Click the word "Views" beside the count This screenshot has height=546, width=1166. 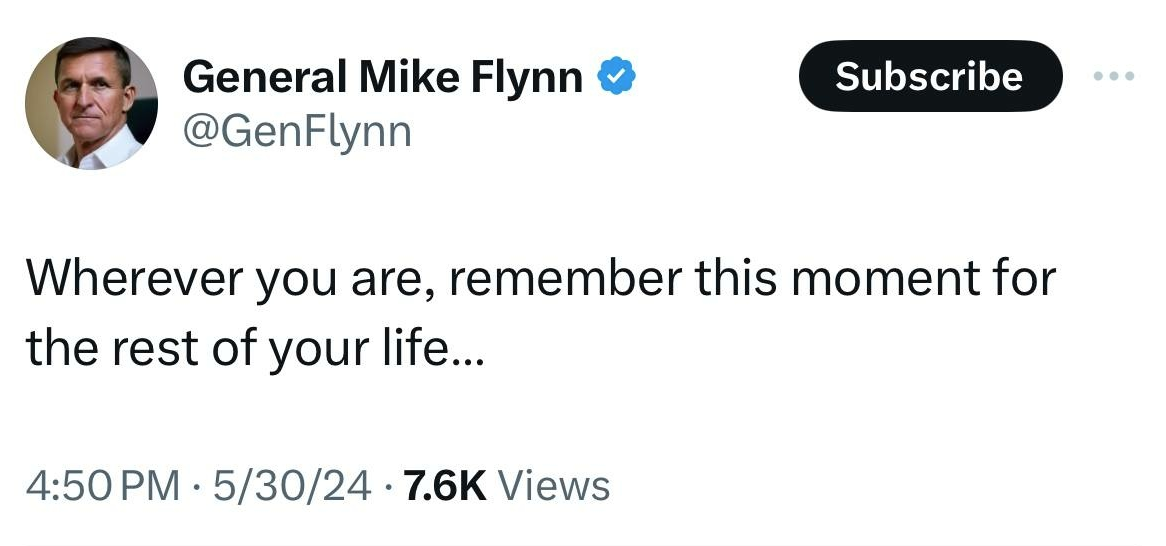(553, 486)
